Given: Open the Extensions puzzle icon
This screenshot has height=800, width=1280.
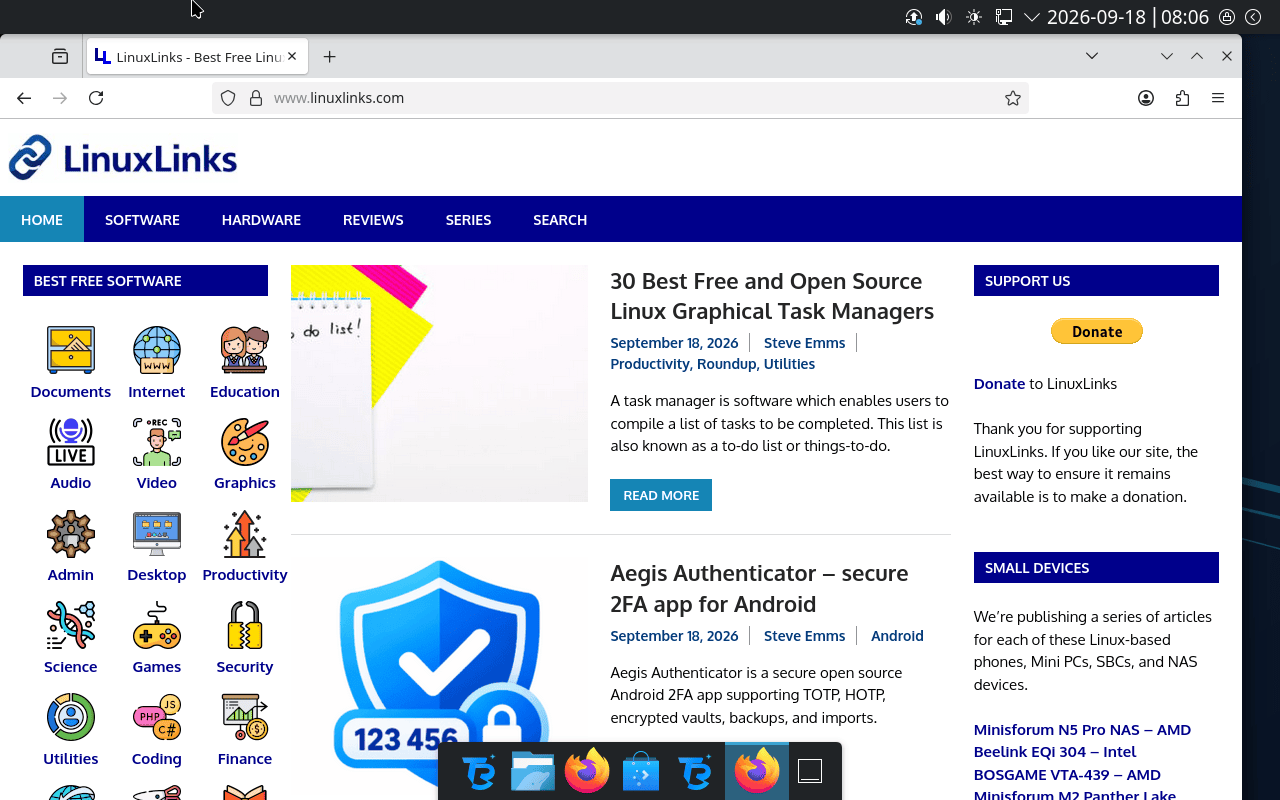Looking at the screenshot, I should [1182, 98].
